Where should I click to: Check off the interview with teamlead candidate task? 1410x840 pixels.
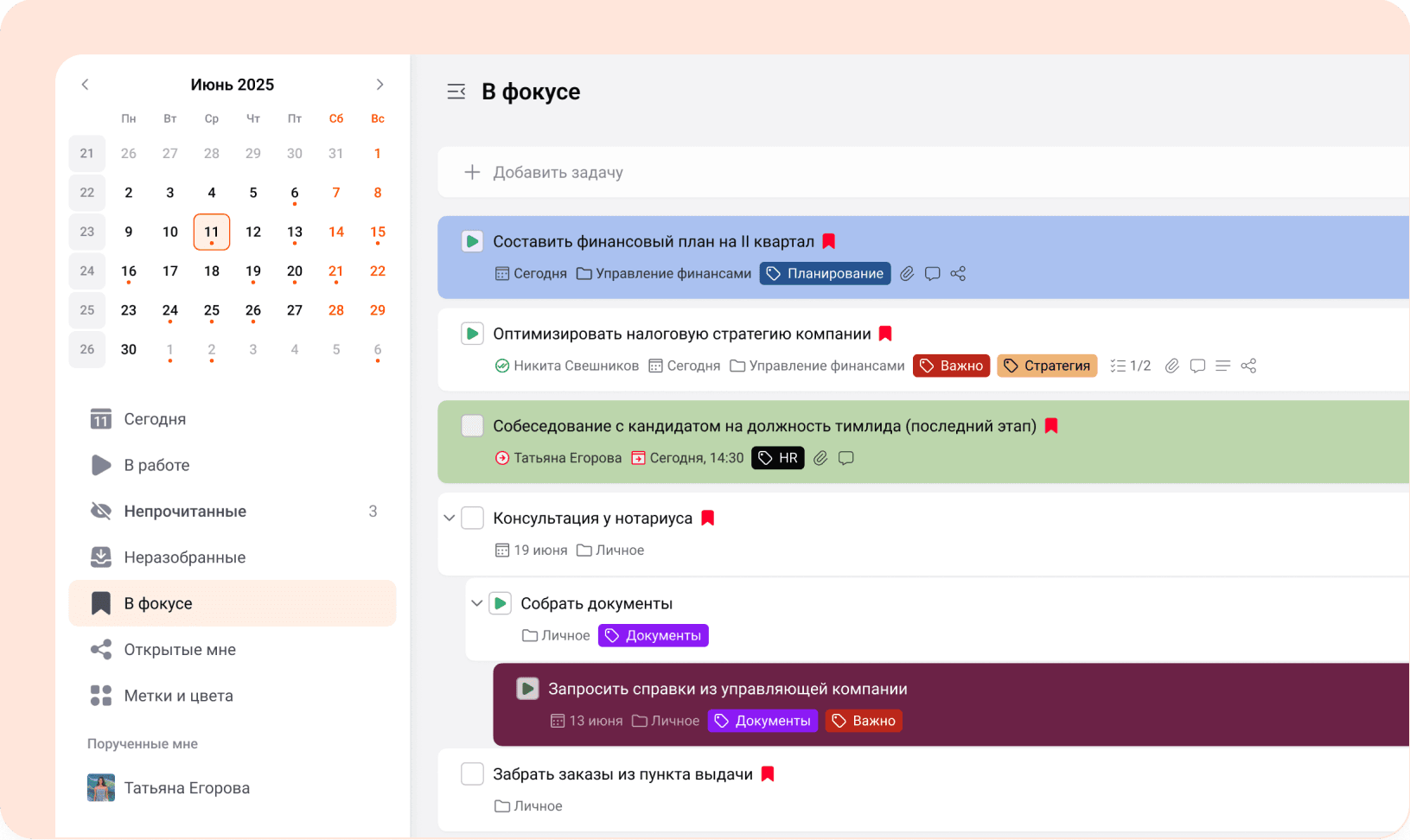(x=472, y=425)
